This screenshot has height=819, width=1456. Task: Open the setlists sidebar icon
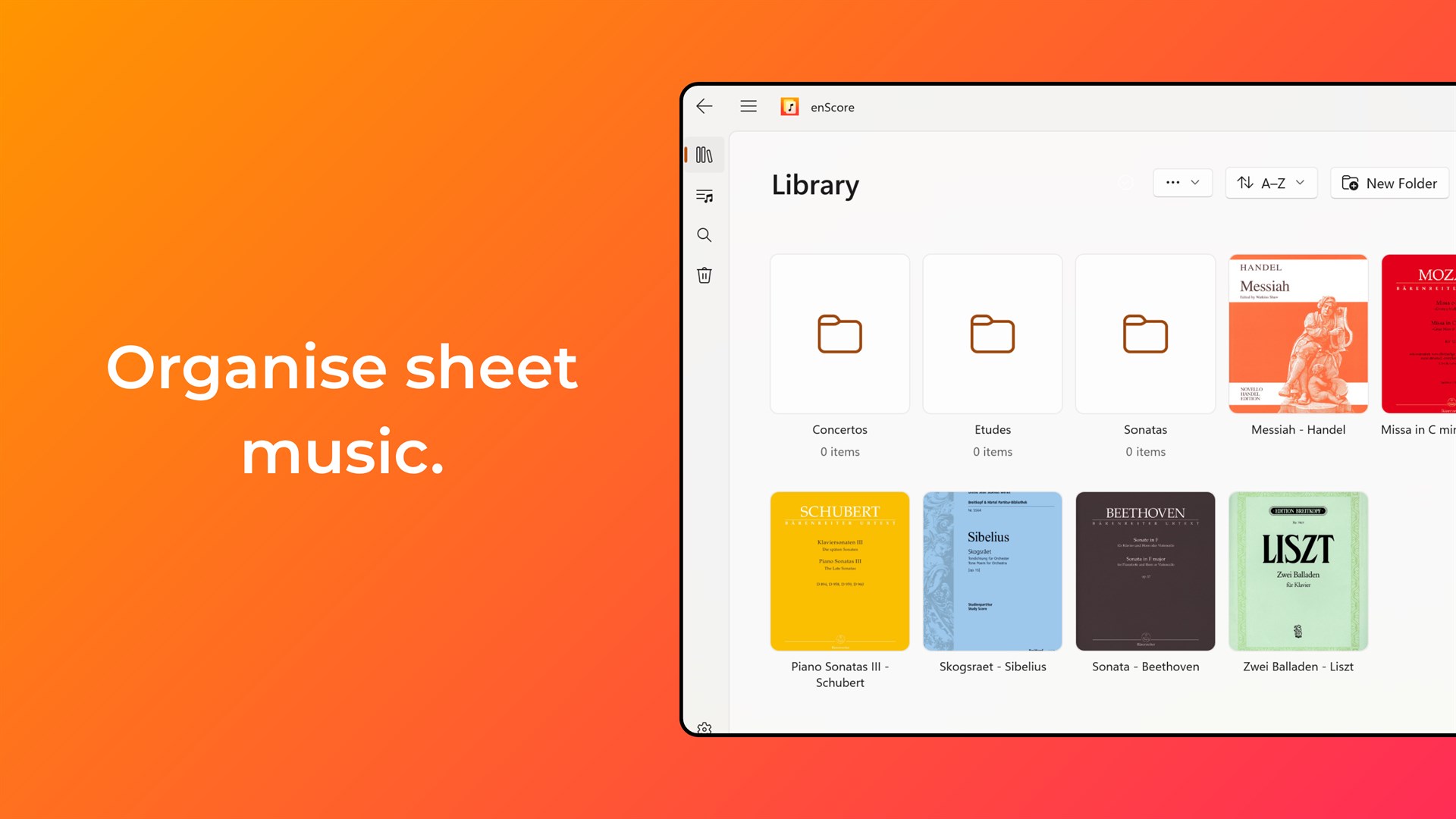(x=704, y=196)
